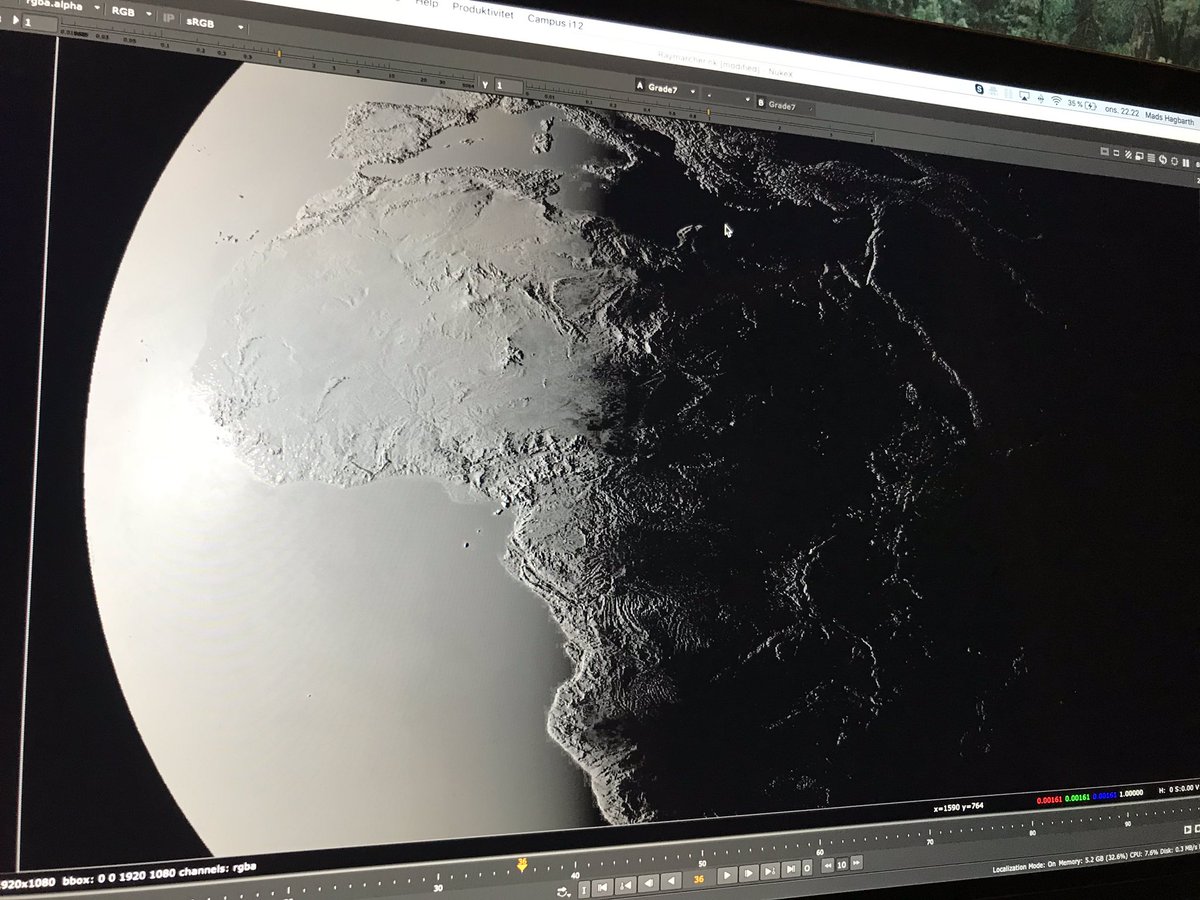1200x900 pixels.
Task: Skip backward by increment frames
Action: (828, 866)
